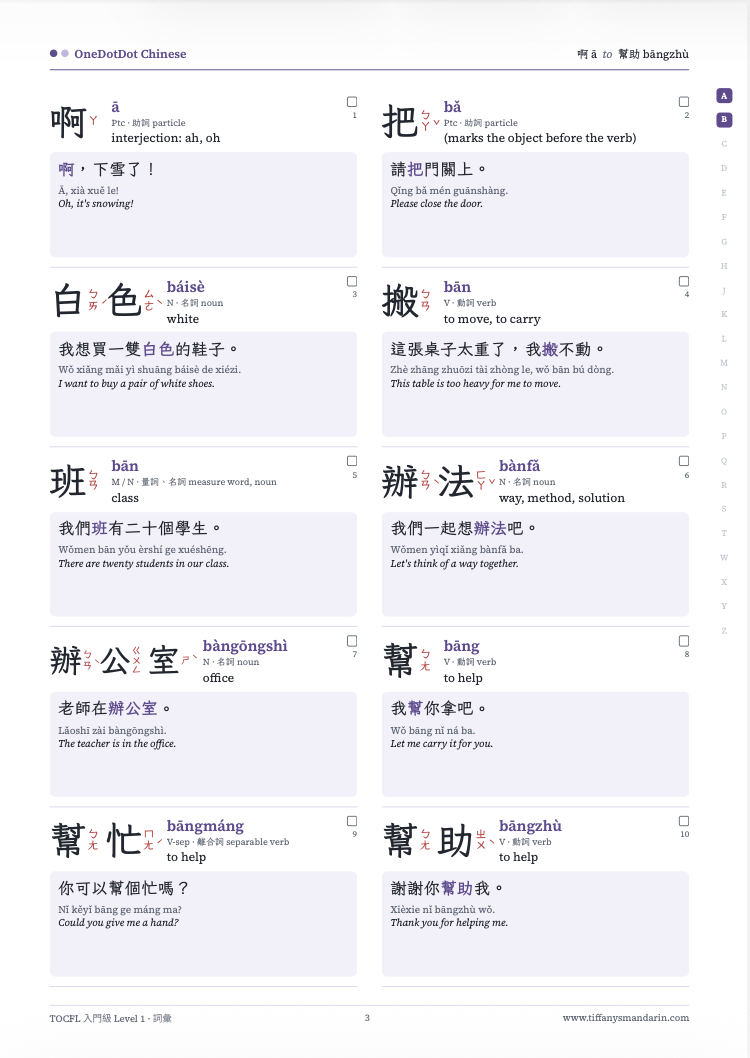The width and height of the screenshot is (750, 1058).
Task: Check off the 幫助 bāngzhù card
Action: click(x=684, y=821)
